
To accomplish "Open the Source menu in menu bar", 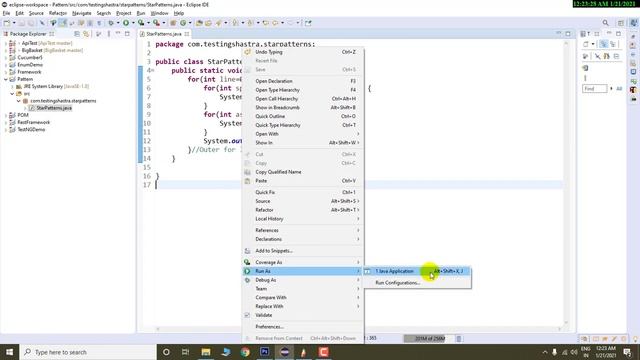I will point(36,13).
